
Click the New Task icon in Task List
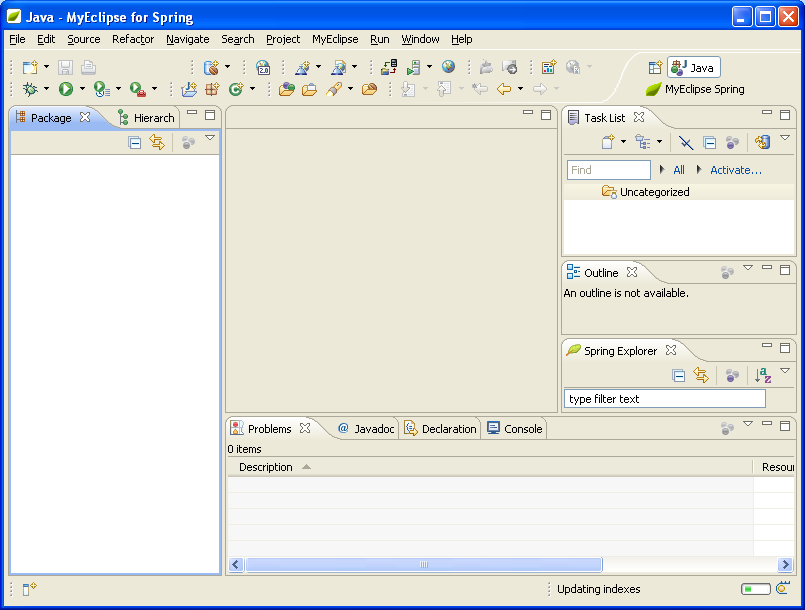[x=608, y=142]
